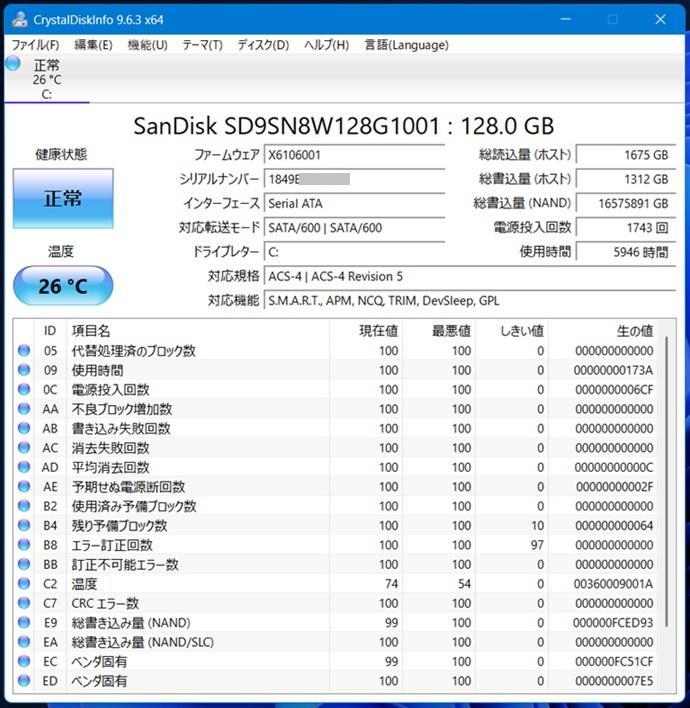Click status icon for ID AB row

click(24, 428)
